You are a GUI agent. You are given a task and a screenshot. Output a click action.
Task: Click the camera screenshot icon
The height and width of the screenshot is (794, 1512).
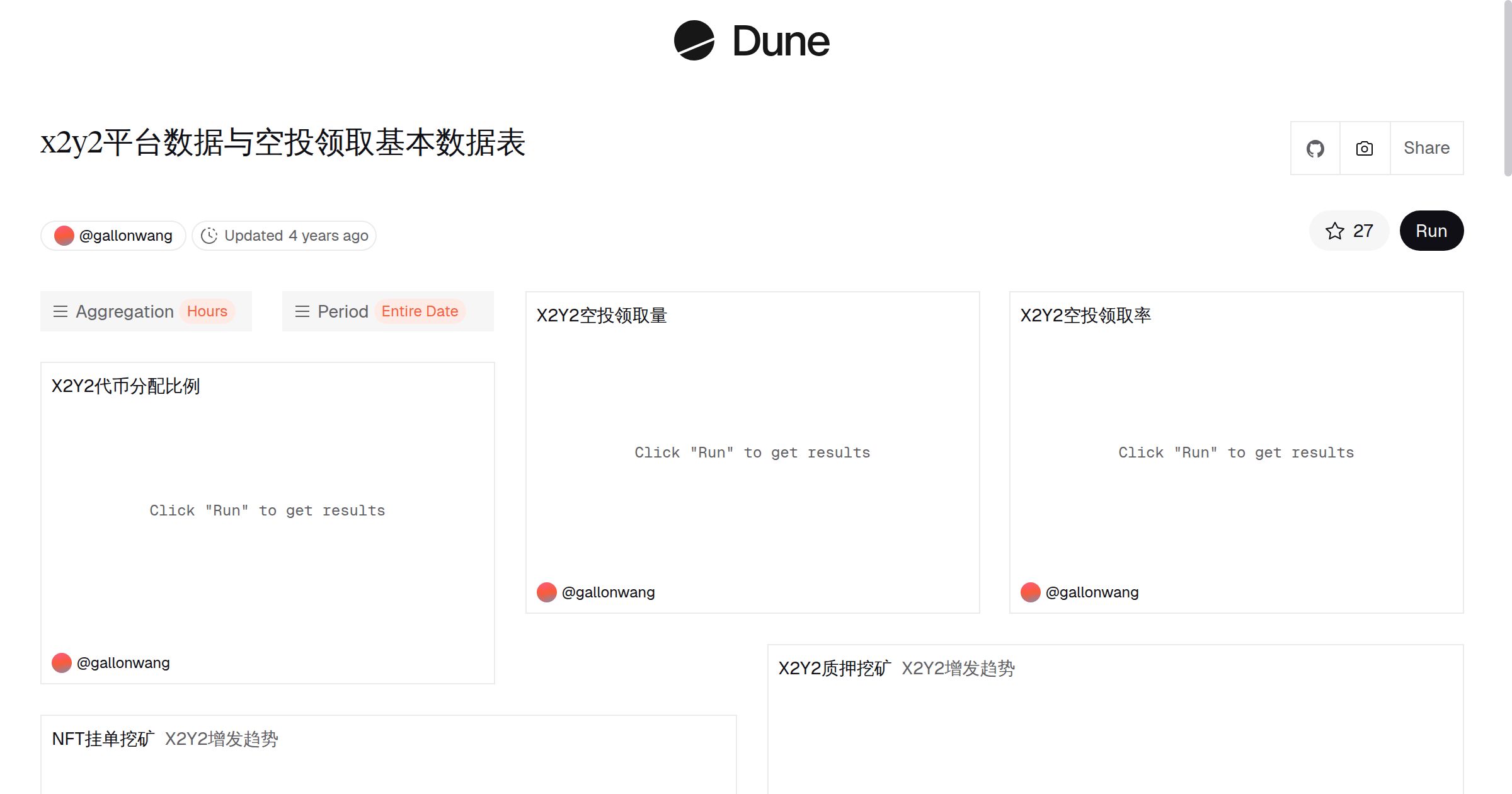[1365, 149]
